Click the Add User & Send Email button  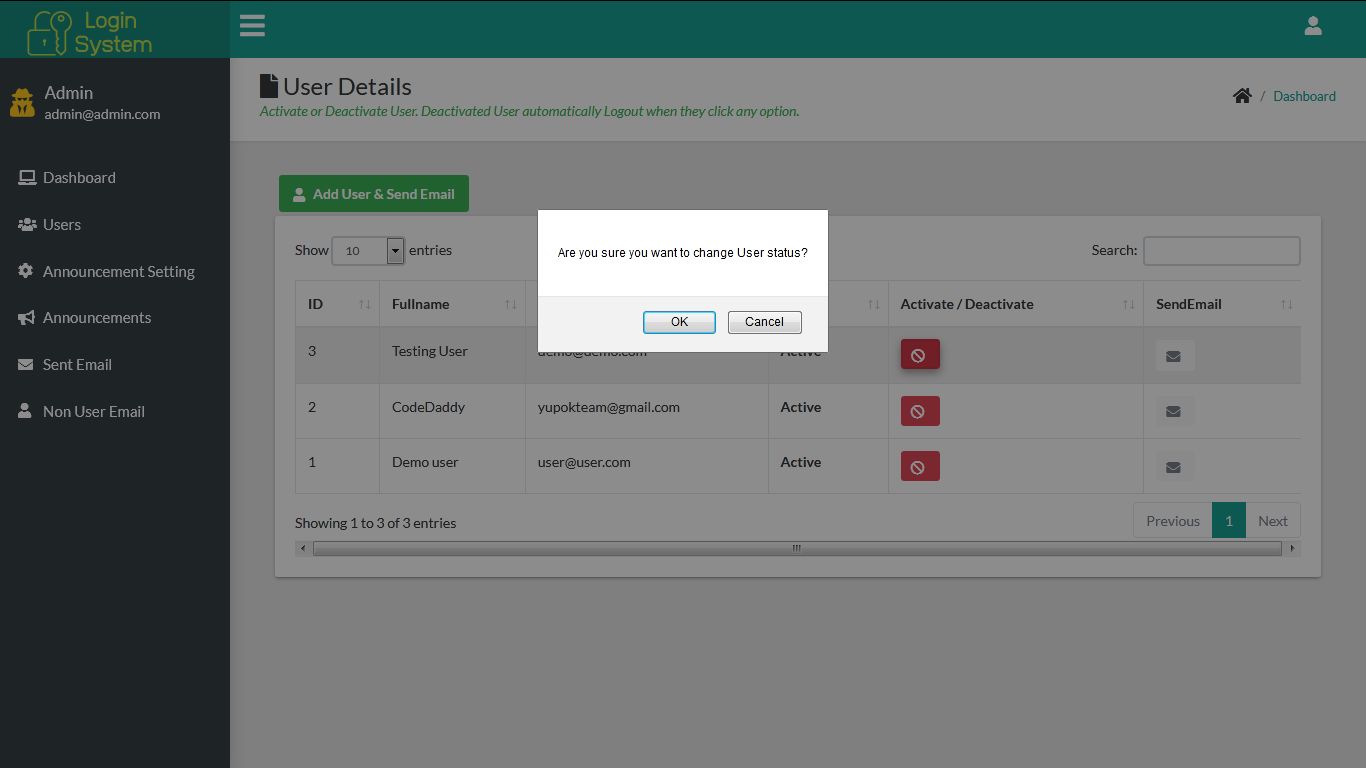(x=374, y=194)
